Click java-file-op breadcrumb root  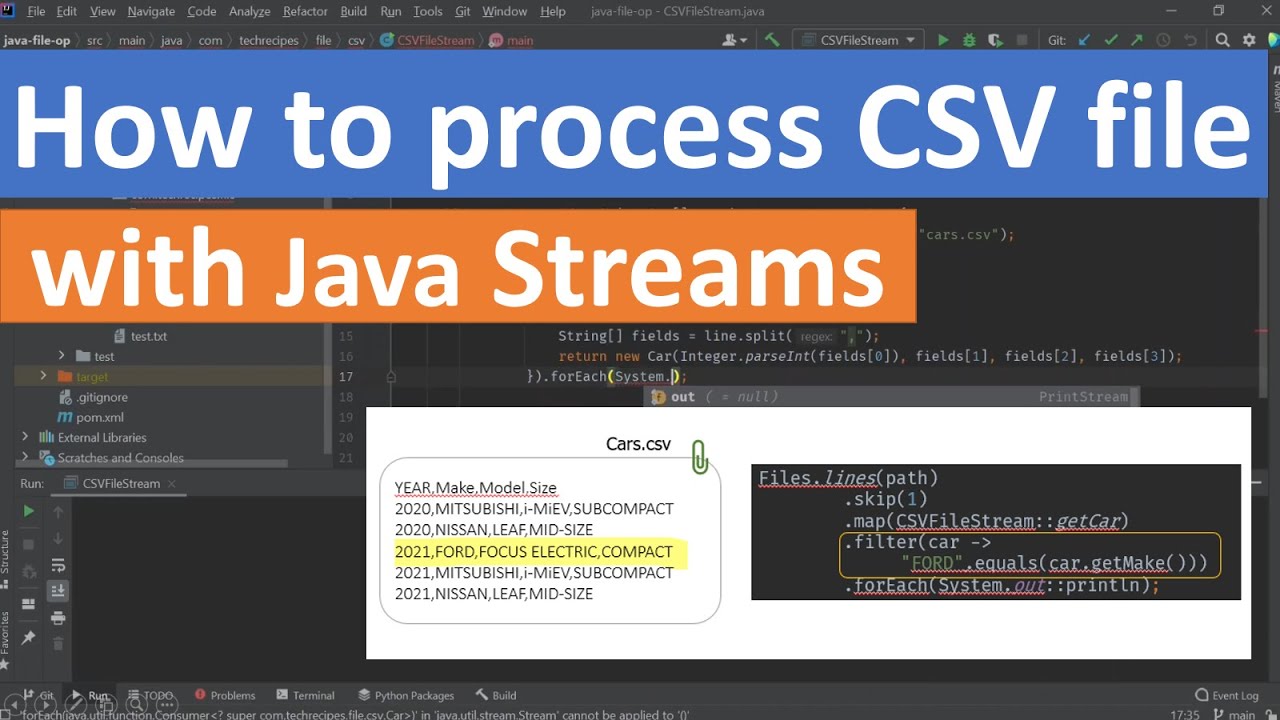36,41
